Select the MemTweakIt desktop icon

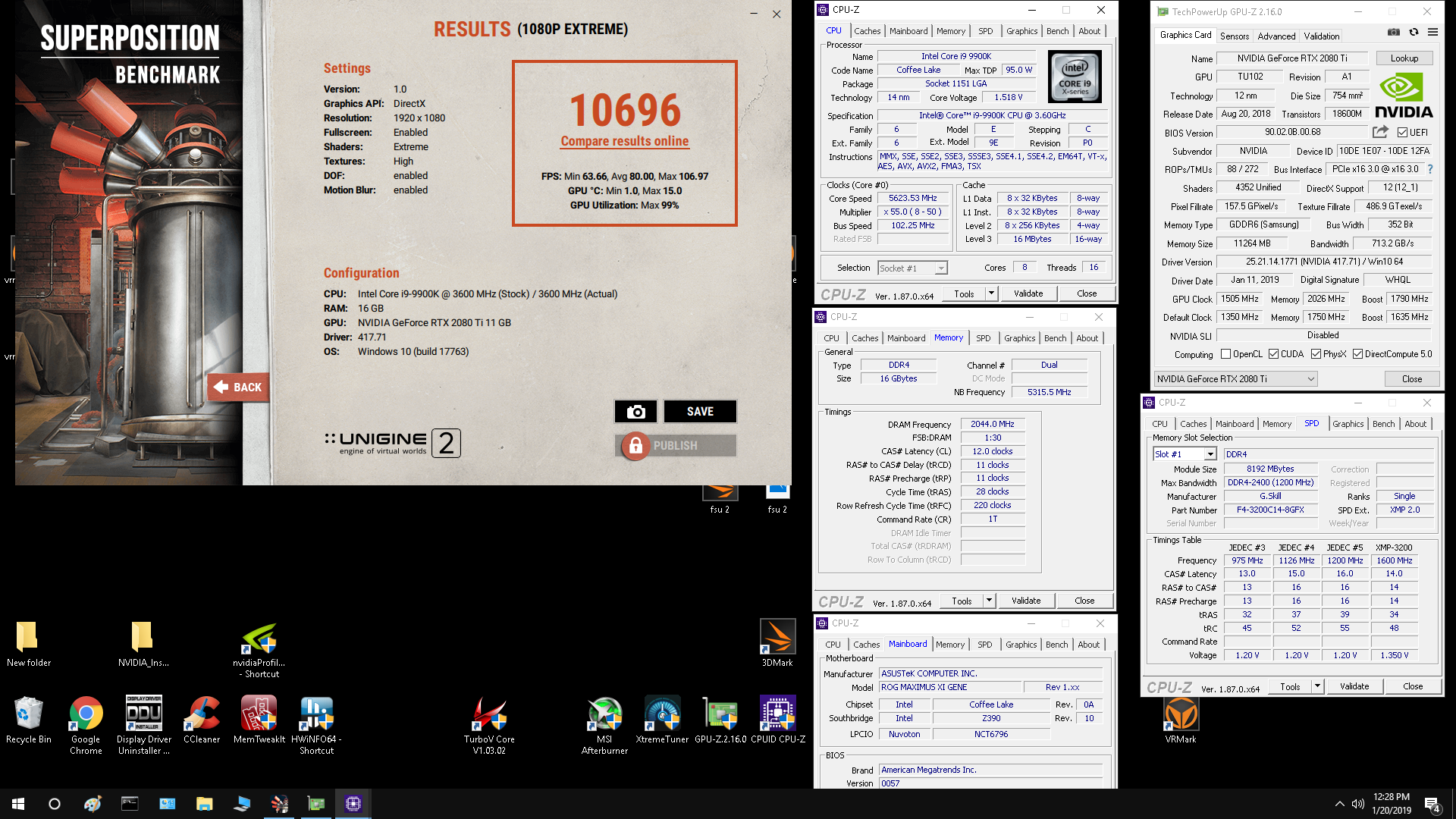[259, 720]
